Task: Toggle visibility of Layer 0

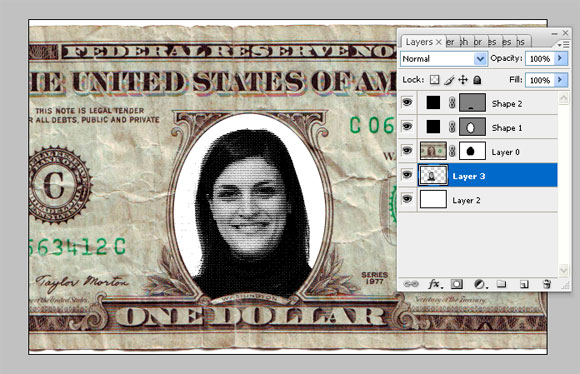Action: pos(407,150)
